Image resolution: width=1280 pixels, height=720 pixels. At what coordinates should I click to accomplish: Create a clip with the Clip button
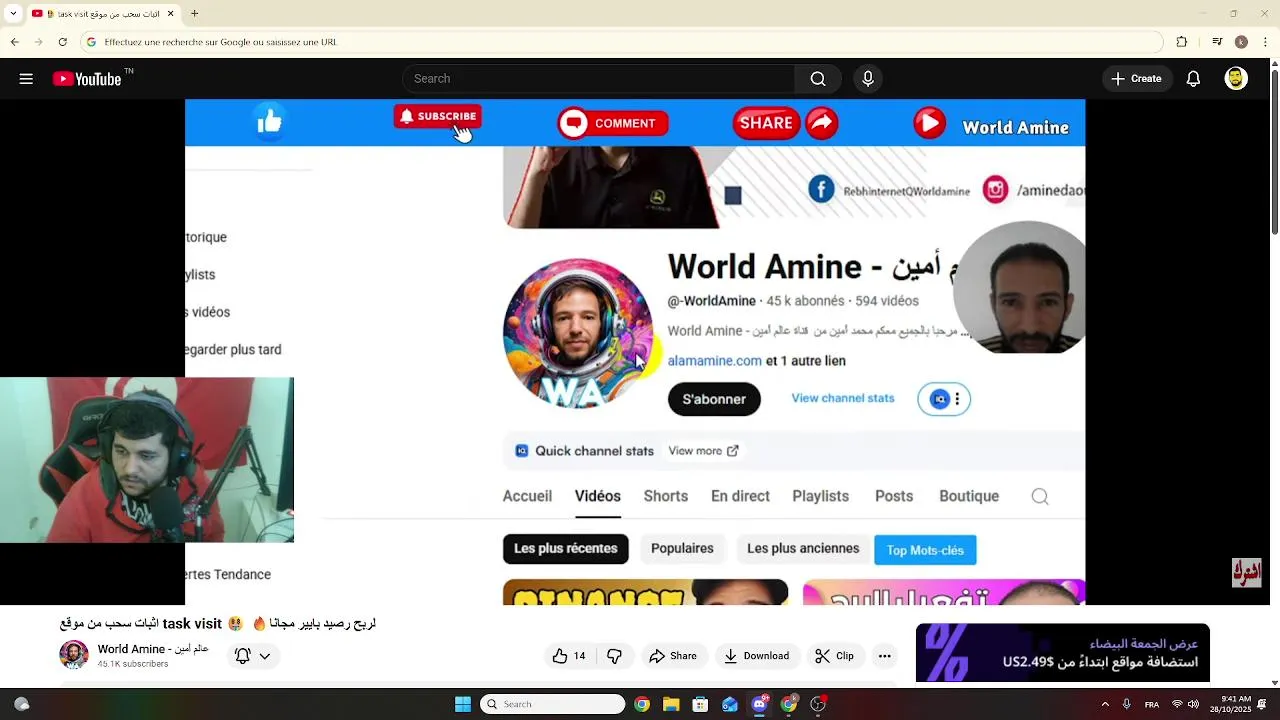click(x=835, y=656)
